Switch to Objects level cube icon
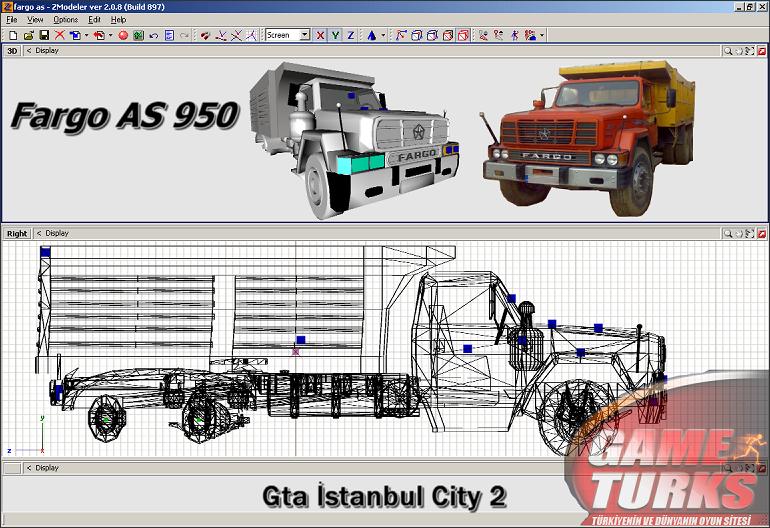770x528 pixels. [448, 35]
